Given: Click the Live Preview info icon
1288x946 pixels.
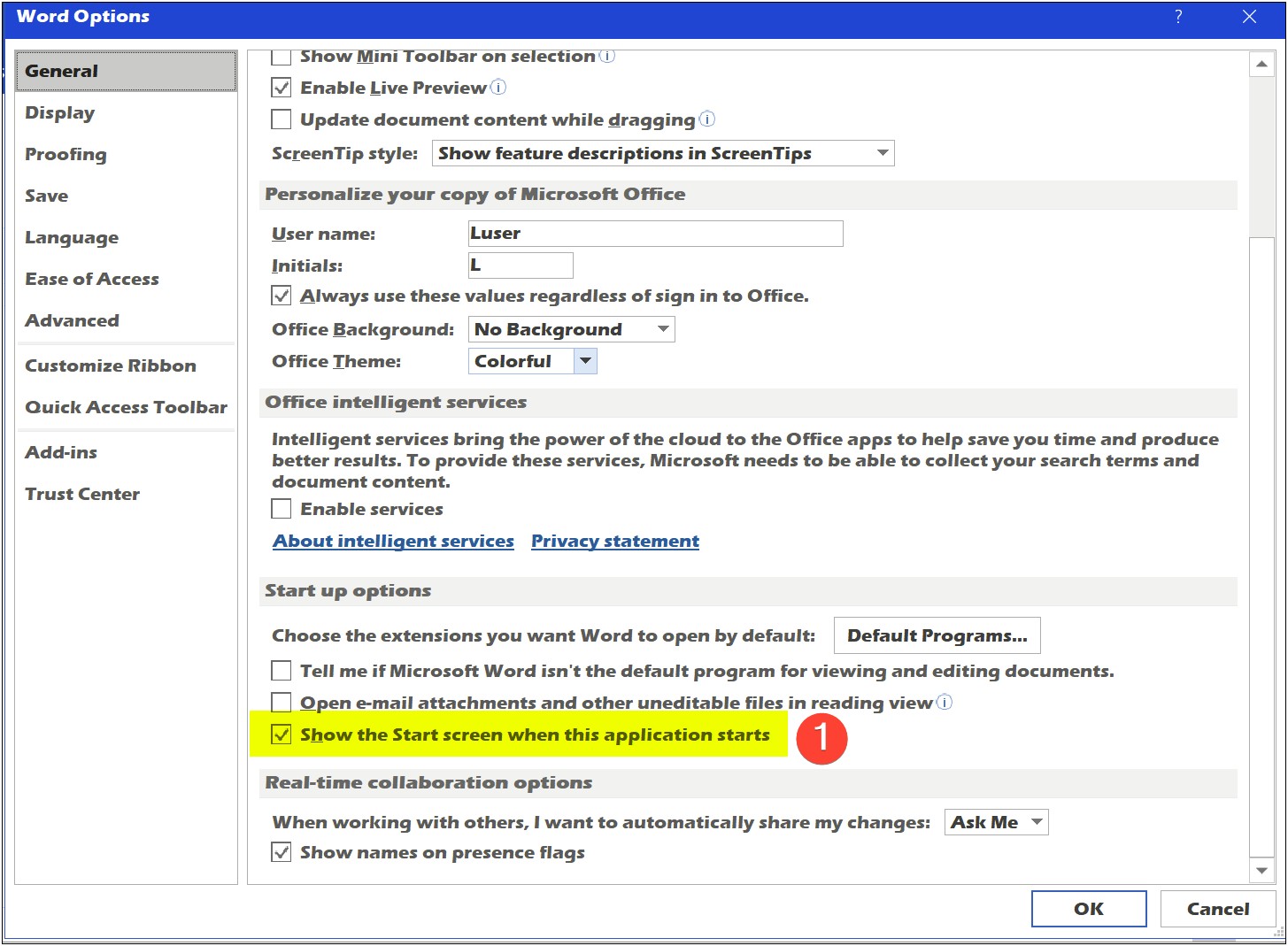Looking at the screenshot, I should (498, 87).
